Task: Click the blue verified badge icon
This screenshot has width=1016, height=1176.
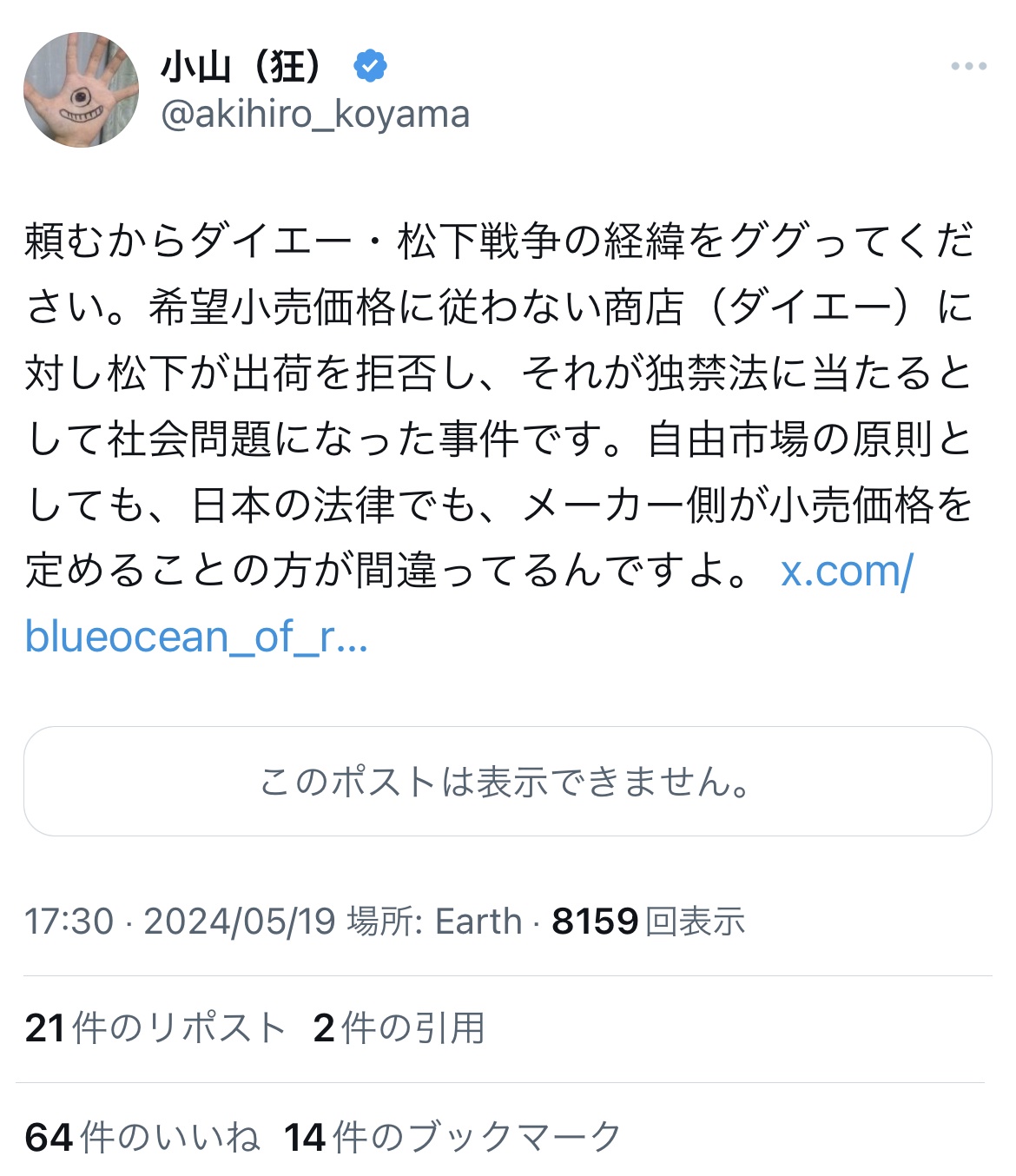Action: click(x=371, y=66)
